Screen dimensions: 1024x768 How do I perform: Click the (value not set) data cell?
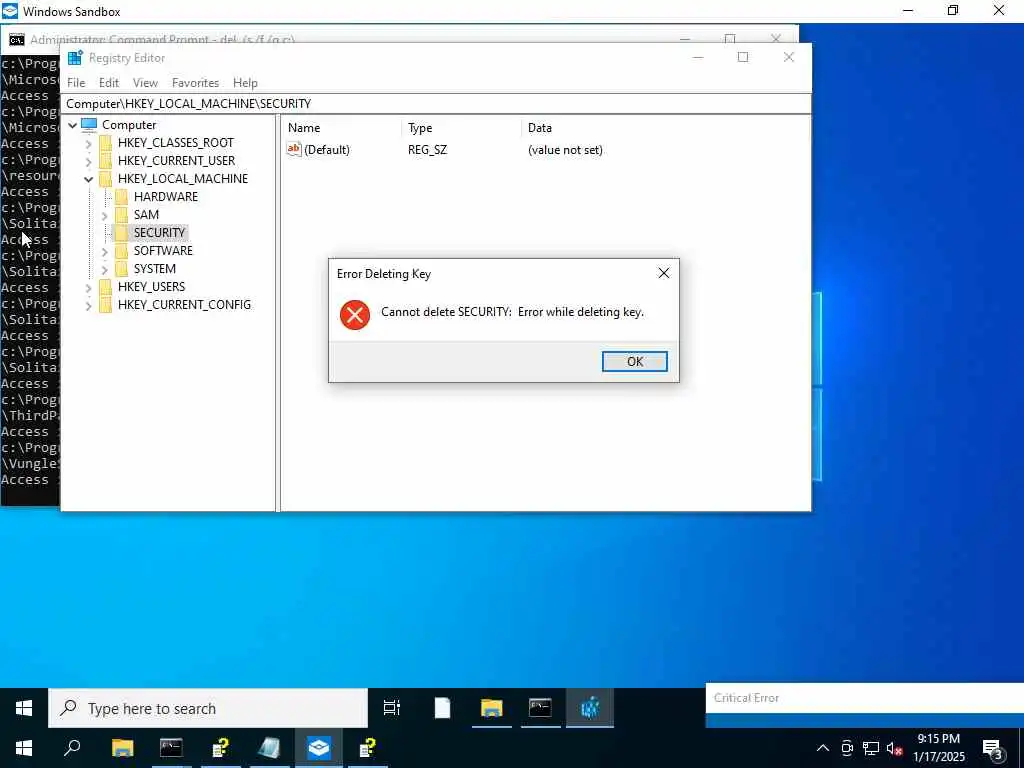click(565, 150)
